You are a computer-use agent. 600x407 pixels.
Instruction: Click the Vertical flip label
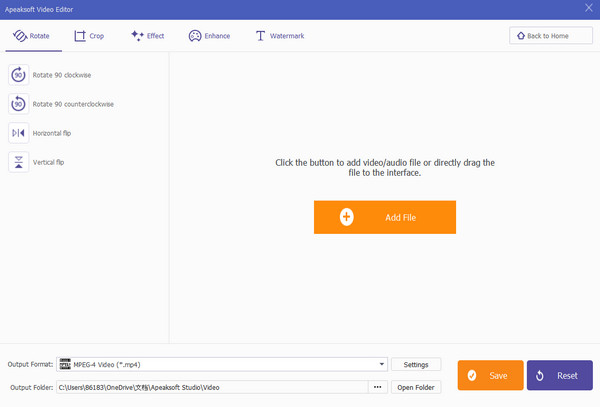pyautogui.click(x=48, y=162)
